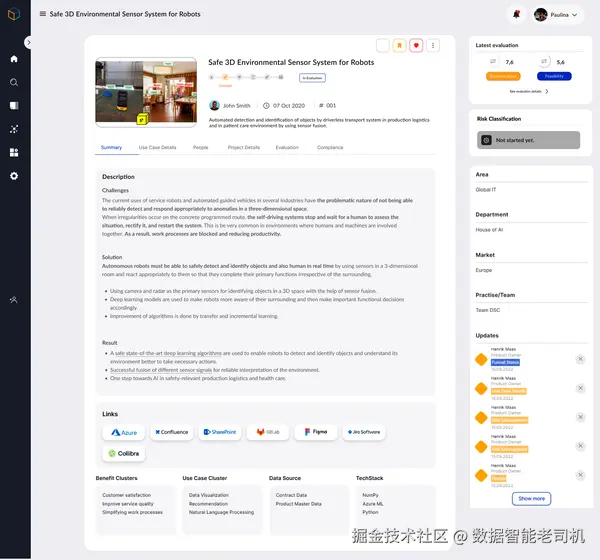Click the orange bookmark button
Viewport: 600px width, 560px height.
click(399, 46)
